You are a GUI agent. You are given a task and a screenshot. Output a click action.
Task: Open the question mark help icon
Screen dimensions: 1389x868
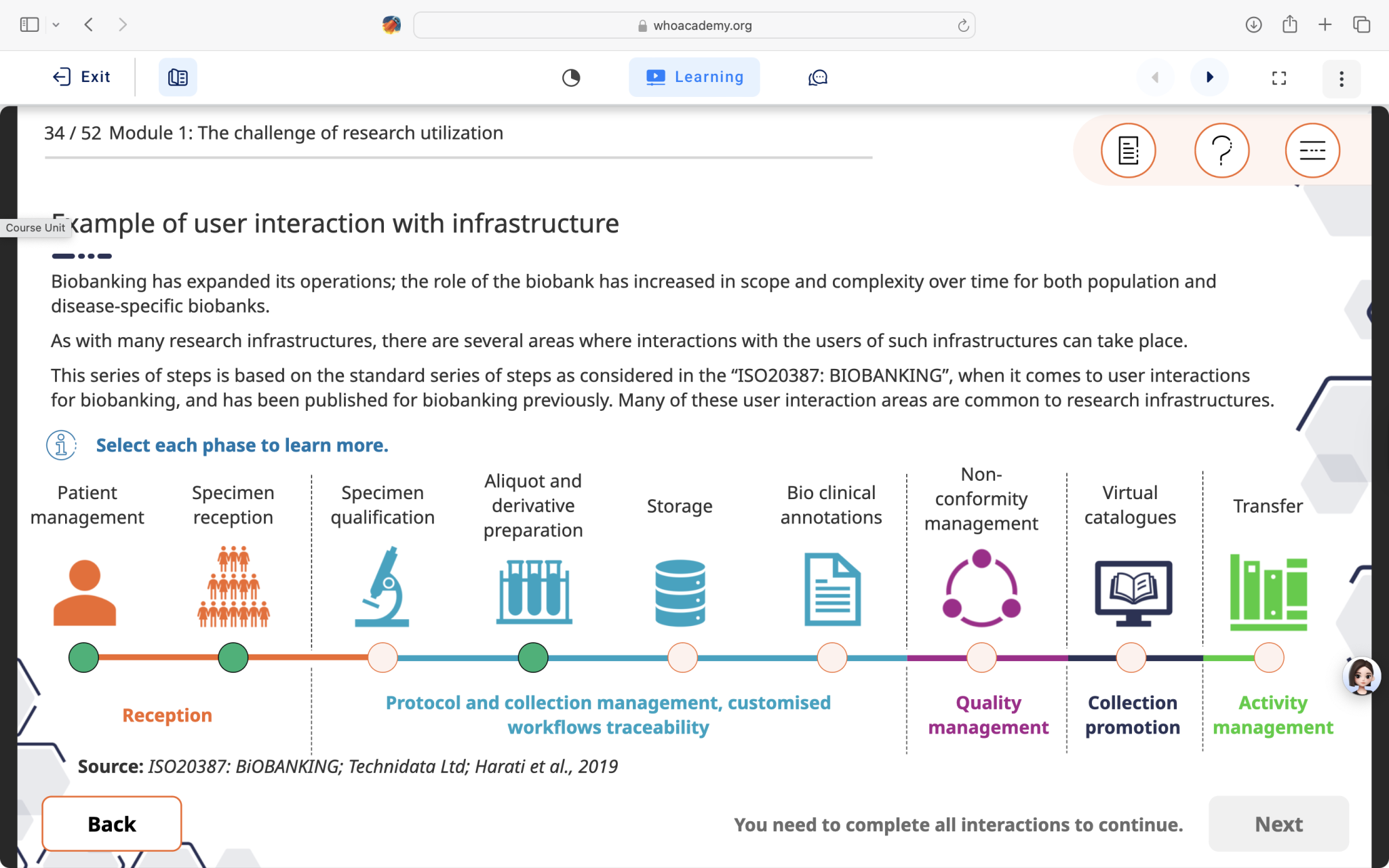[1221, 151]
